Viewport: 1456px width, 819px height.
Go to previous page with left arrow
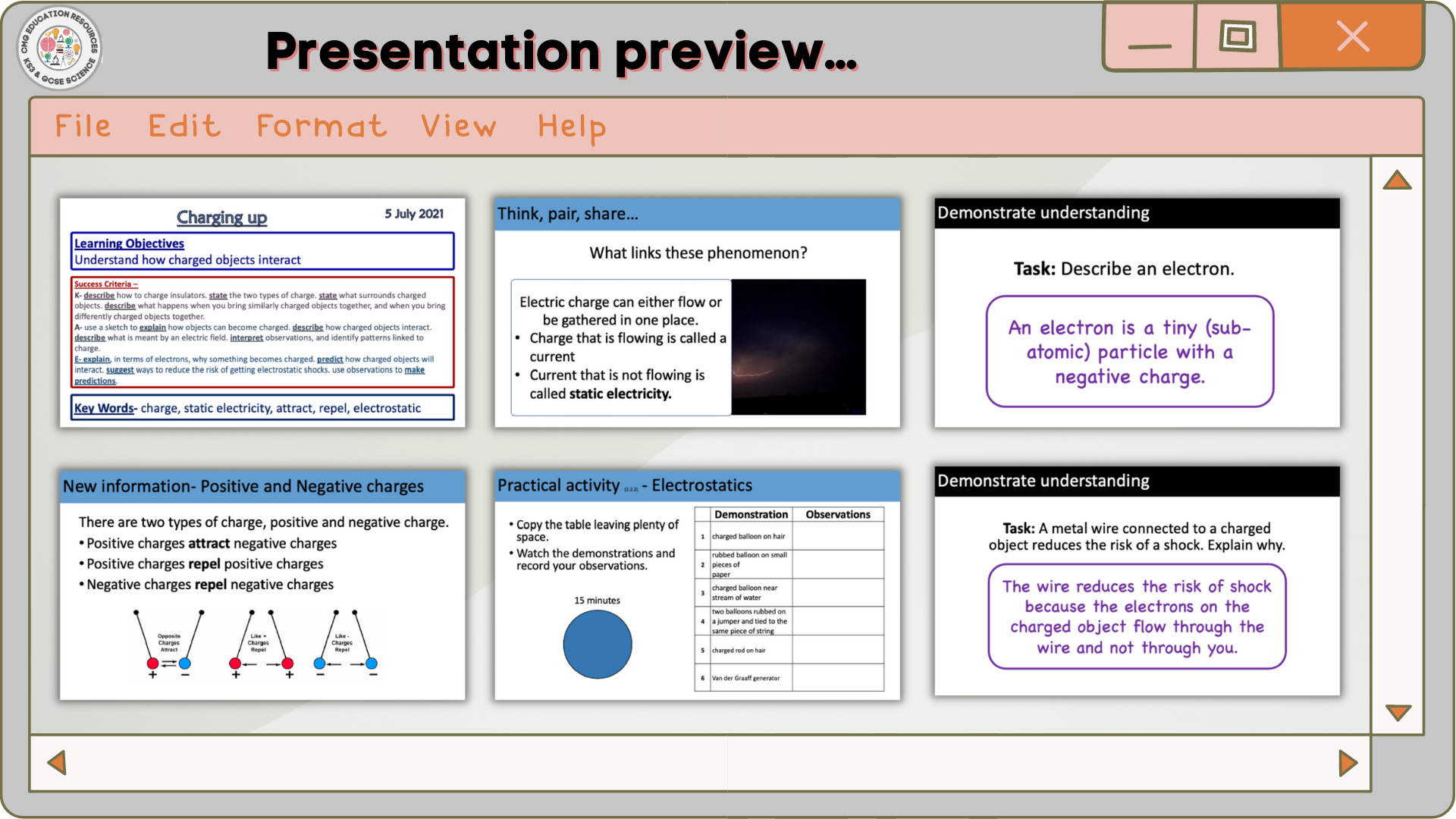(x=58, y=762)
